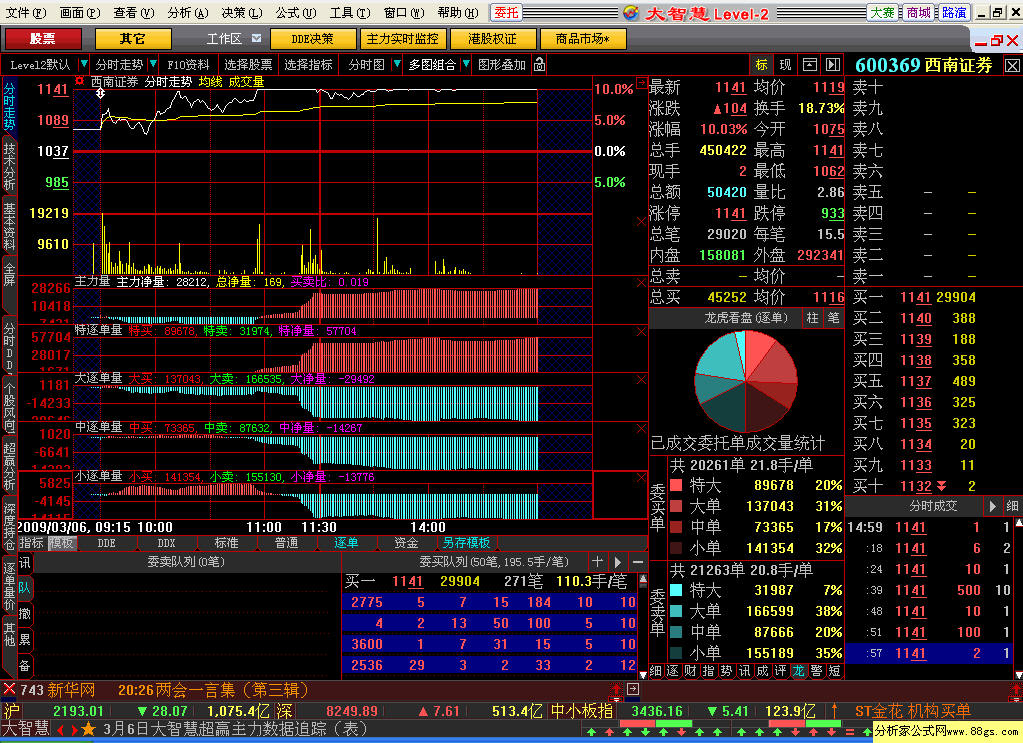Close the 大逐单量 indicator pane
Image resolution: width=1023 pixels, height=743 pixels.
pos(641,380)
